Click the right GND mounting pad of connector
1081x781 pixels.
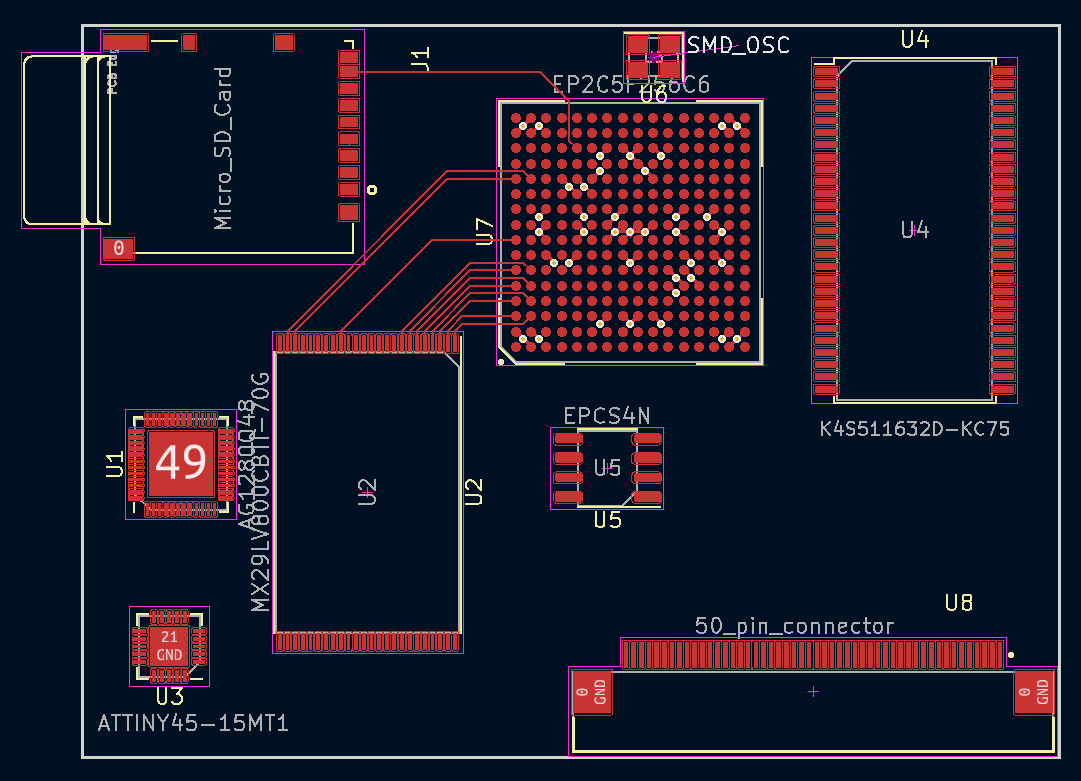(1034, 691)
